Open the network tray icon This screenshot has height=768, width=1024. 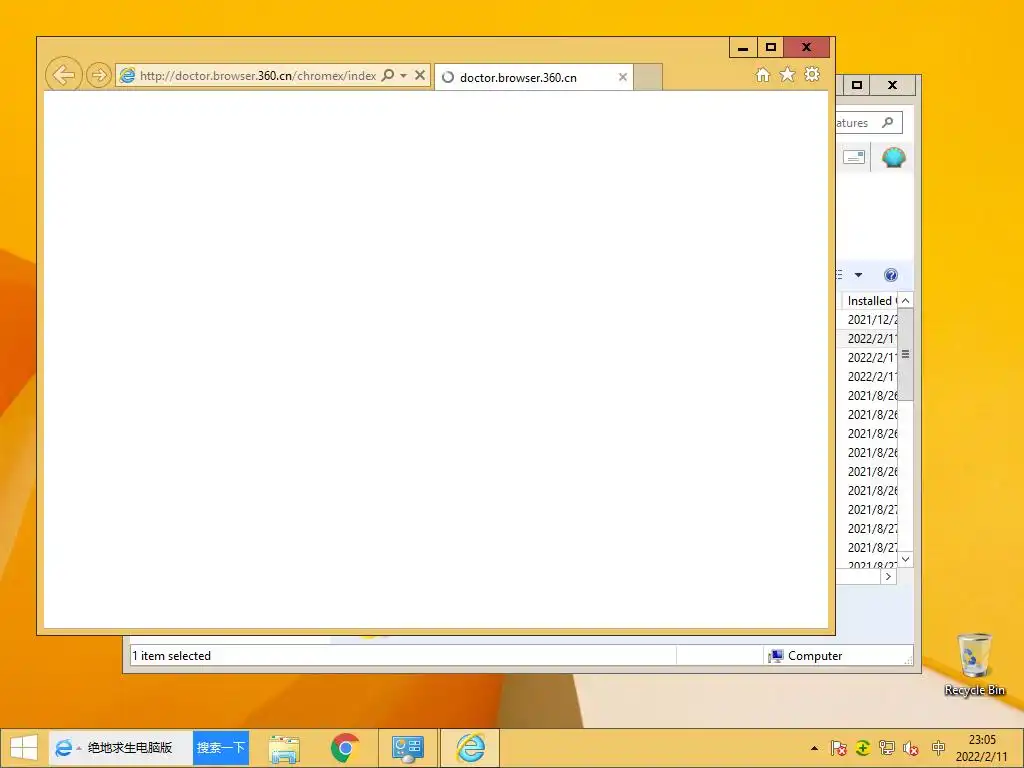pyautogui.click(x=887, y=748)
